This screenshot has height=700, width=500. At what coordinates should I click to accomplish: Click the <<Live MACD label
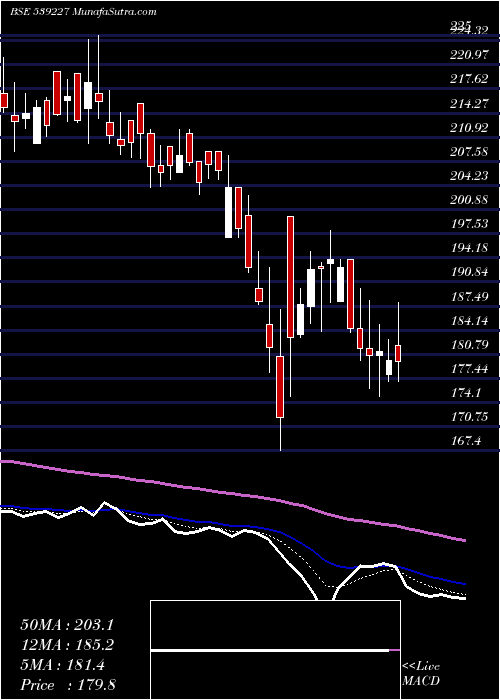pos(421,674)
